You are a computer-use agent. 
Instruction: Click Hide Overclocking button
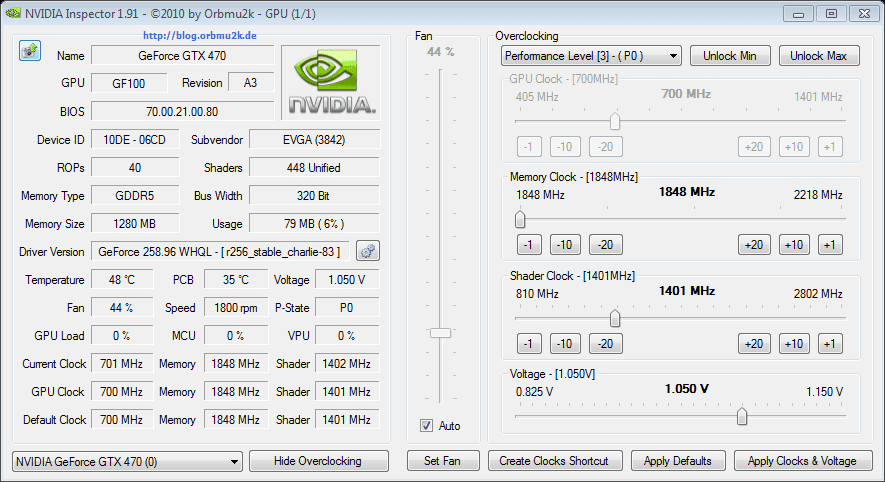pyautogui.click(x=318, y=461)
